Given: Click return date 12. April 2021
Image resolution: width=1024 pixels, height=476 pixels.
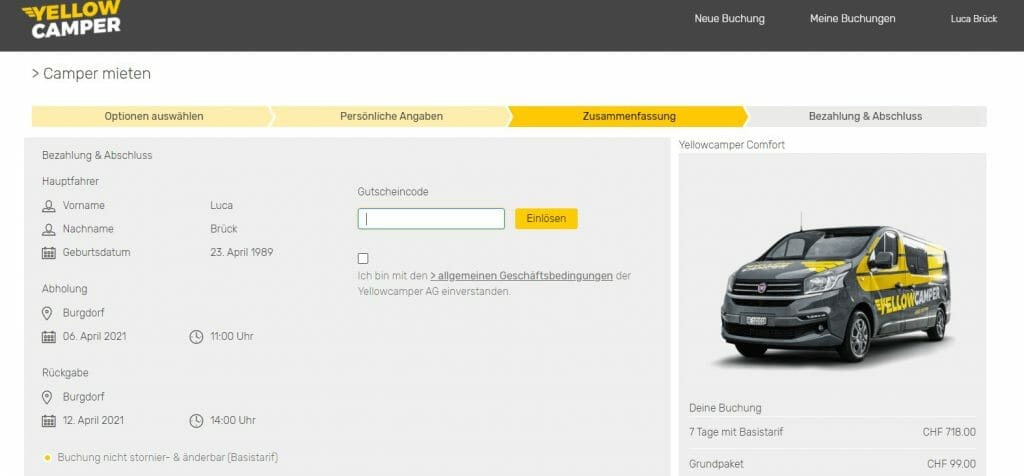Looking at the screenshot, I should pos(93,420).
